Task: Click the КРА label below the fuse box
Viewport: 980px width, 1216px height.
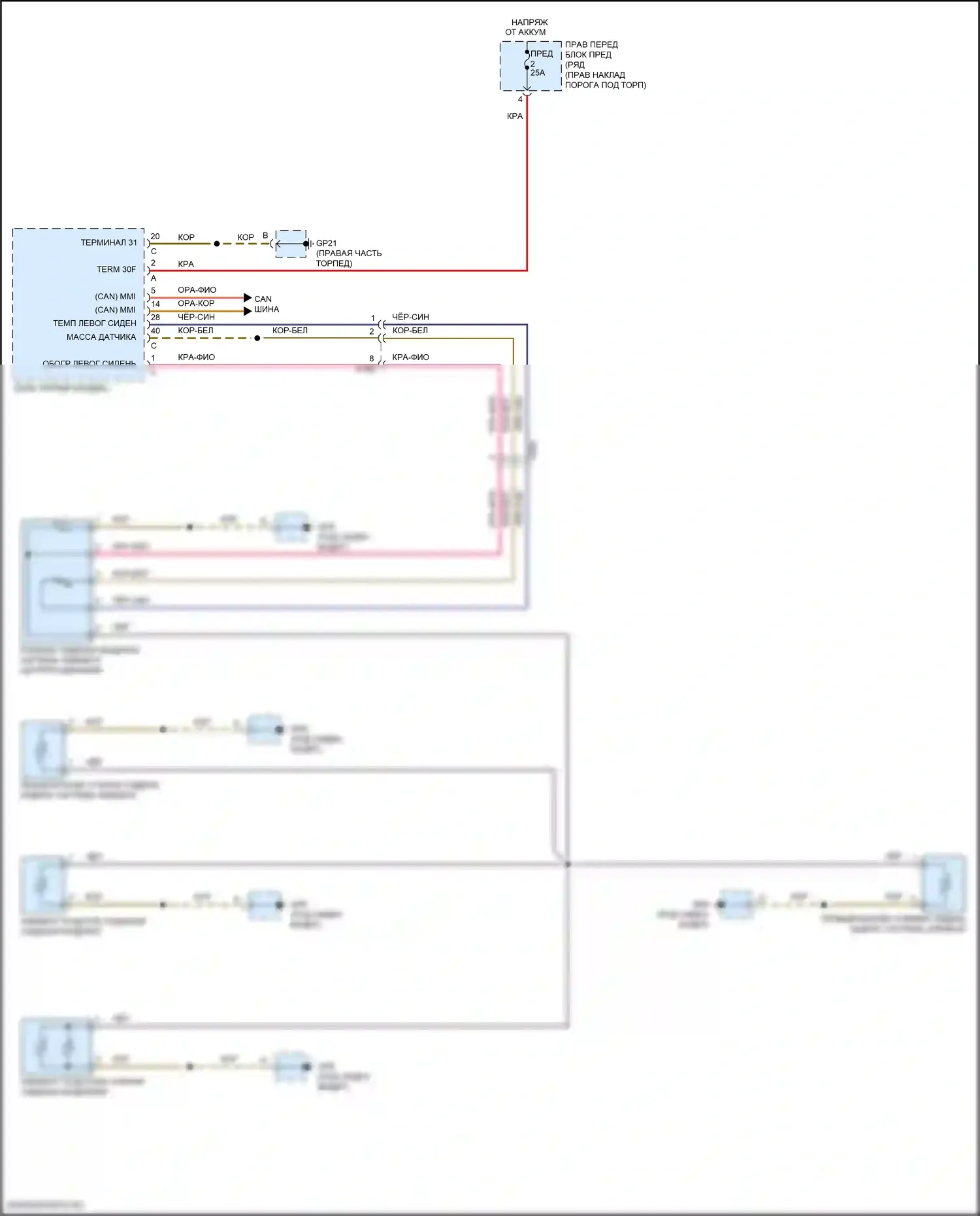Action: [515, 116]
